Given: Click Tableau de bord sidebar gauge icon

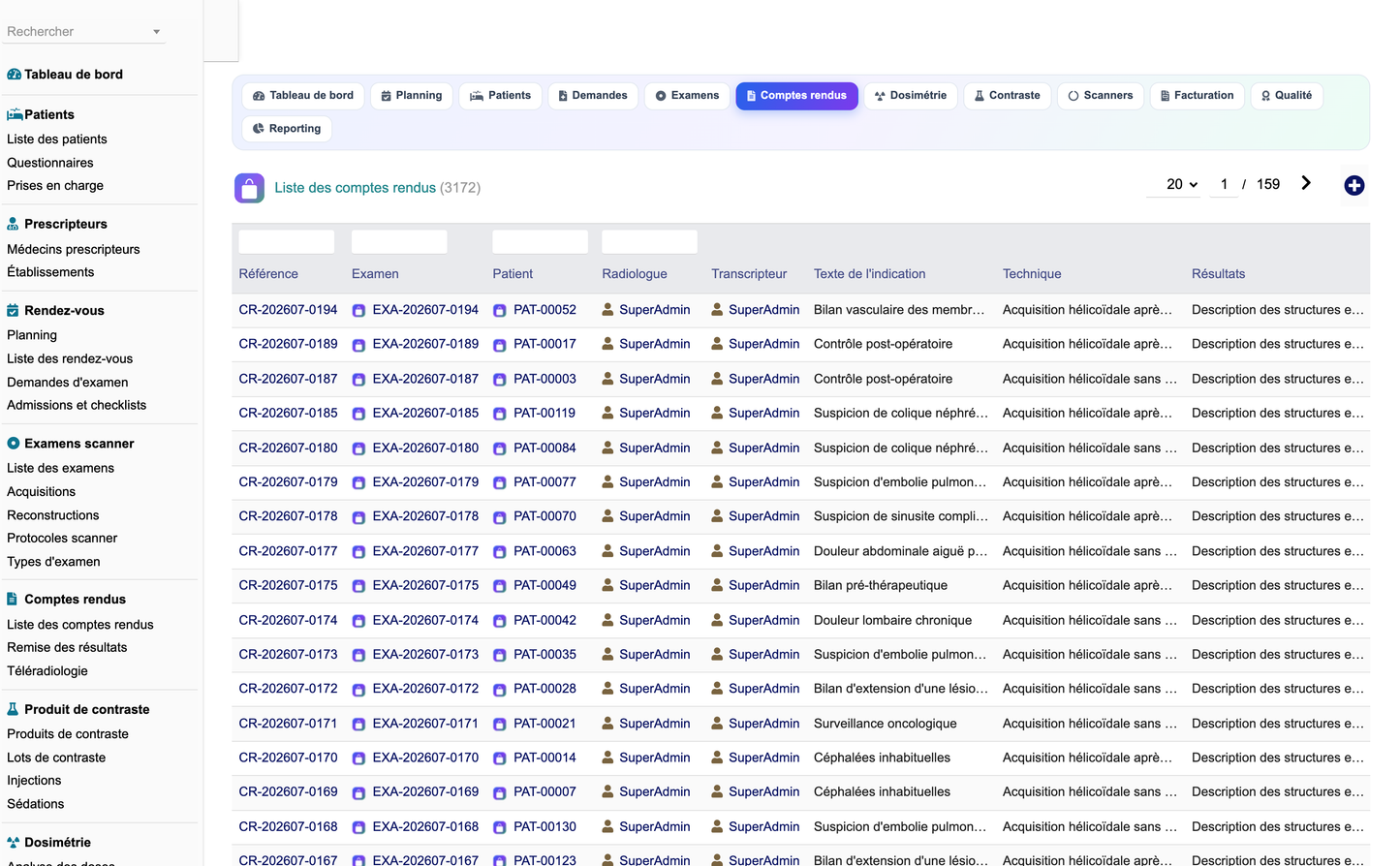Looking at the screenshot, I should click(x=14, y=75).
